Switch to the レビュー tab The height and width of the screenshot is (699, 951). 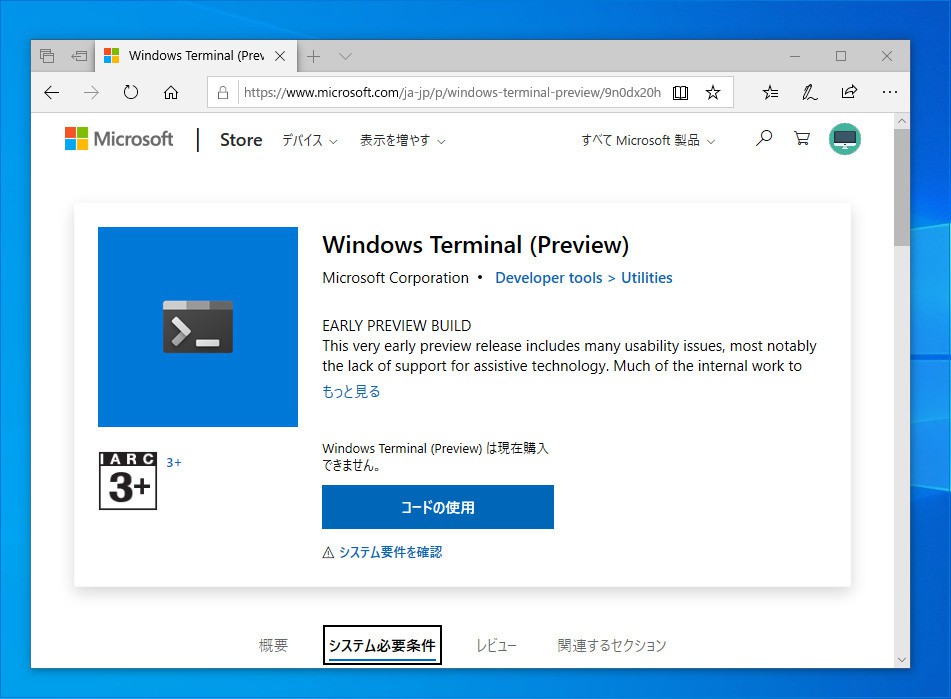[x=496, y=645]
